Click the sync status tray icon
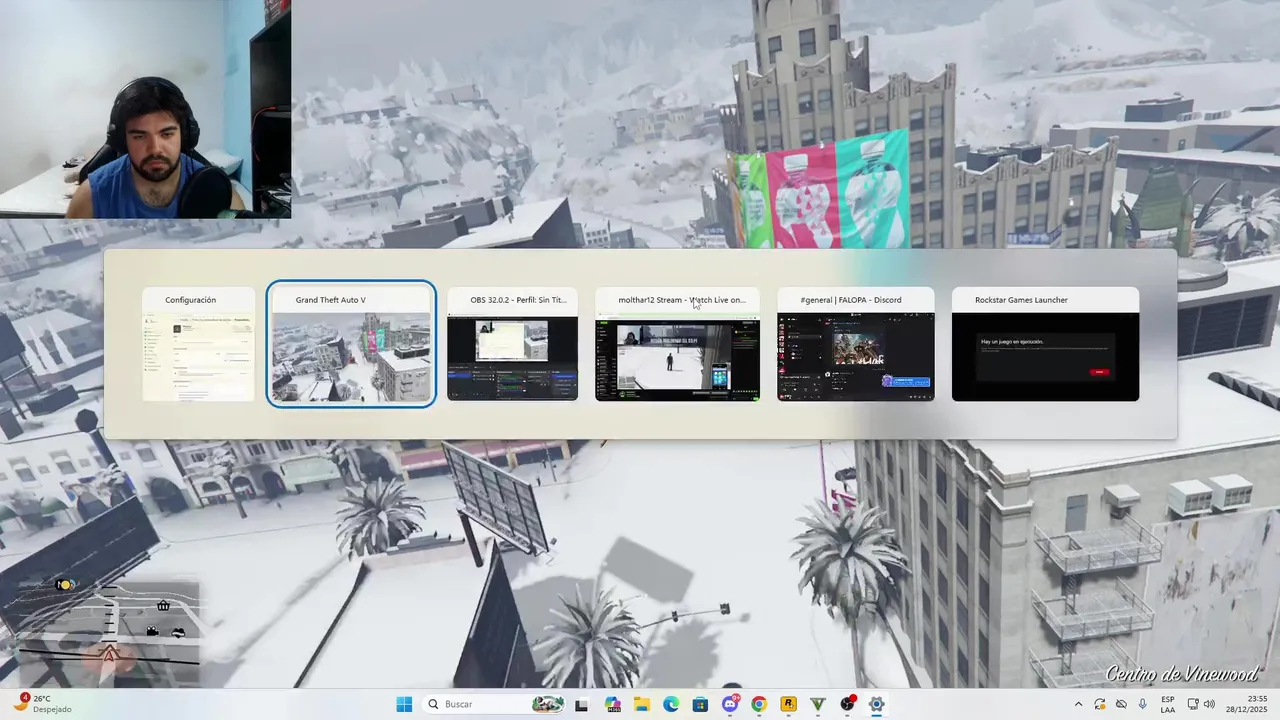Screen dimensions: 1280x720 point(1100,704)
